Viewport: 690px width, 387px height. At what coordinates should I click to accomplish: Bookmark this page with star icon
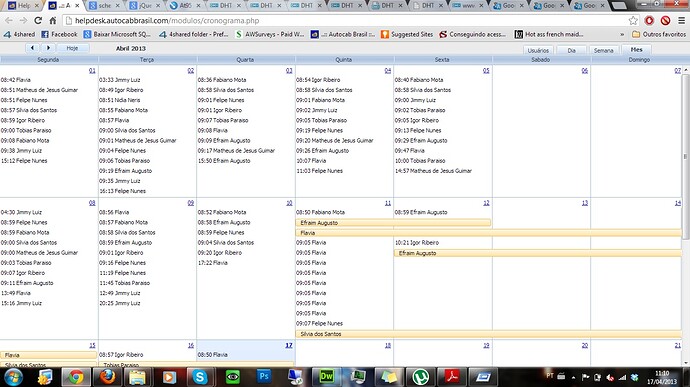coord(633,20)
